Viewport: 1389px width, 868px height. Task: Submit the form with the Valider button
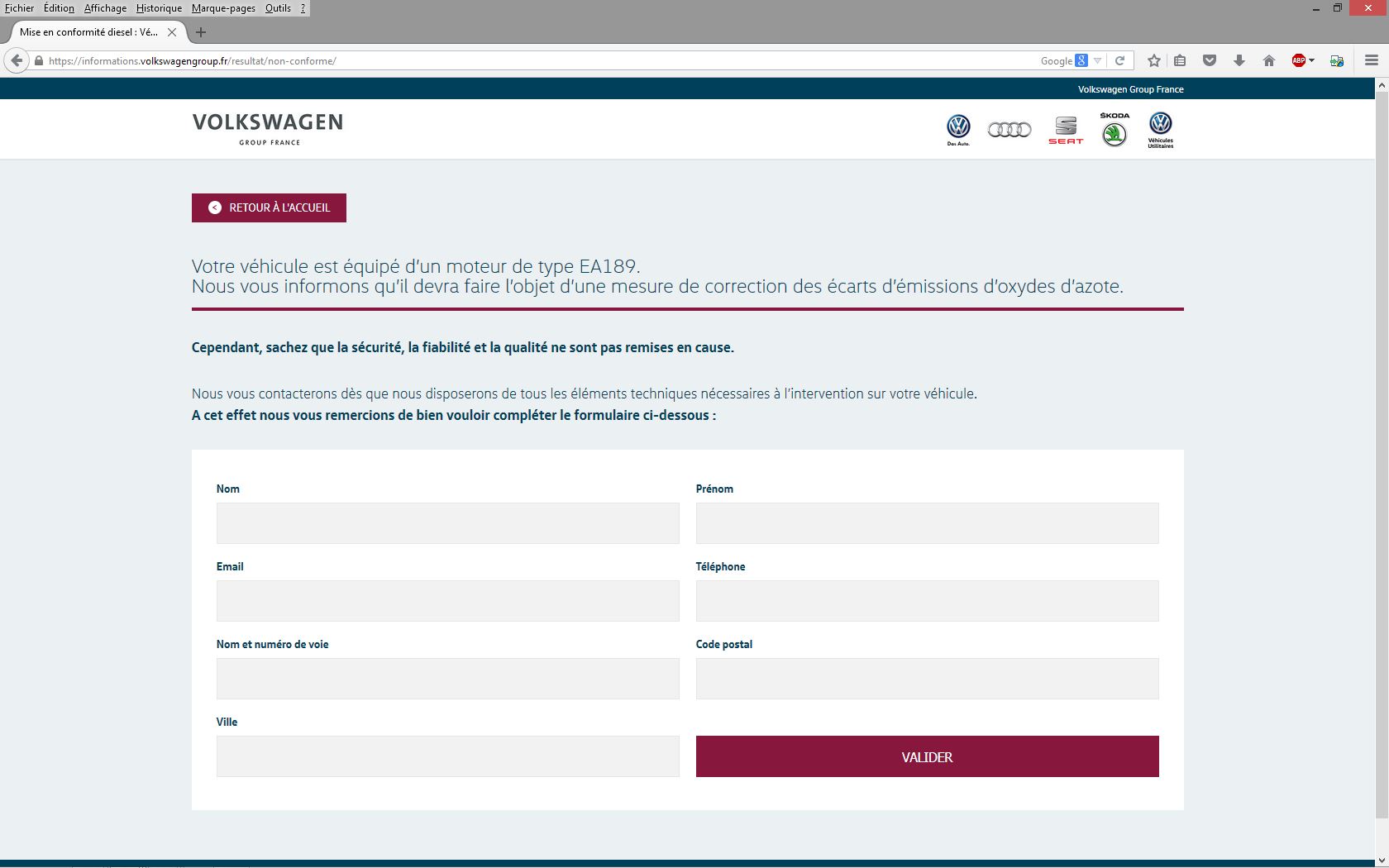click(927, 756)
